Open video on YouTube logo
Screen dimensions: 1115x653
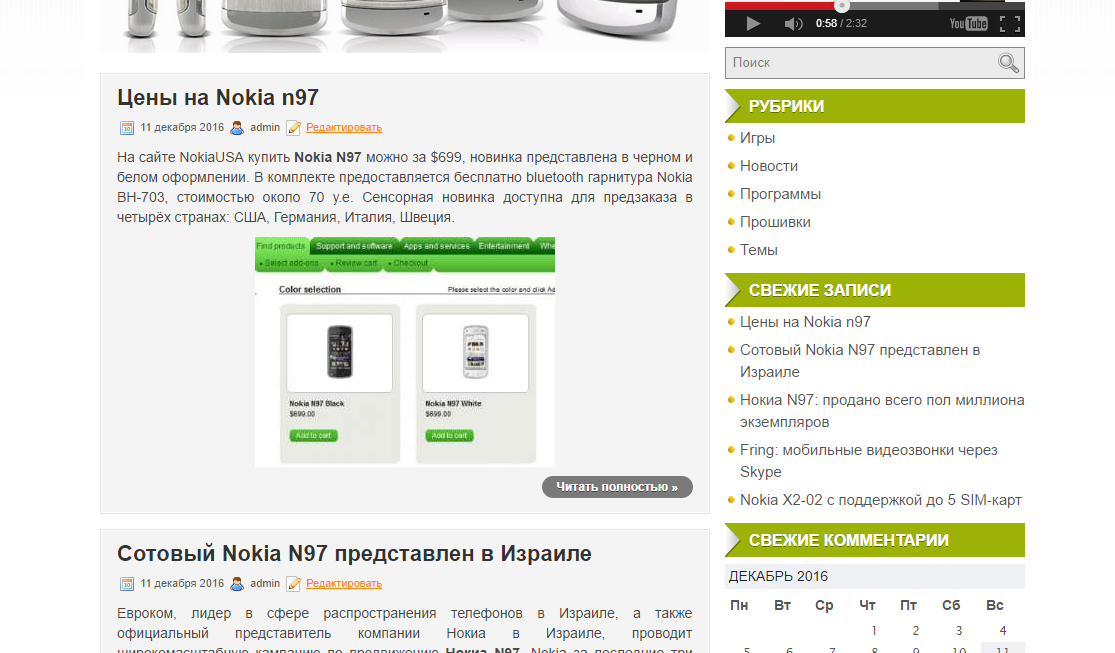[x=969, y=23]
